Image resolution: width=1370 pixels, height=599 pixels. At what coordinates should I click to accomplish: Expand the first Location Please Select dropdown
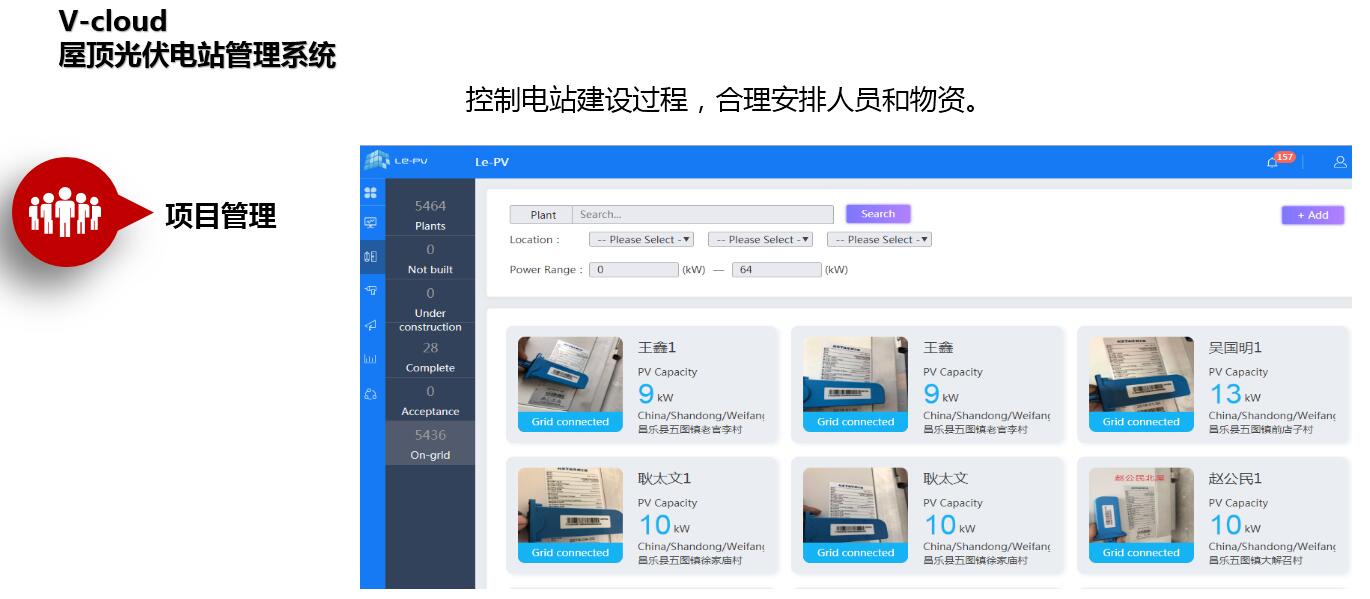pyautogui.click(x=641, y=240)
